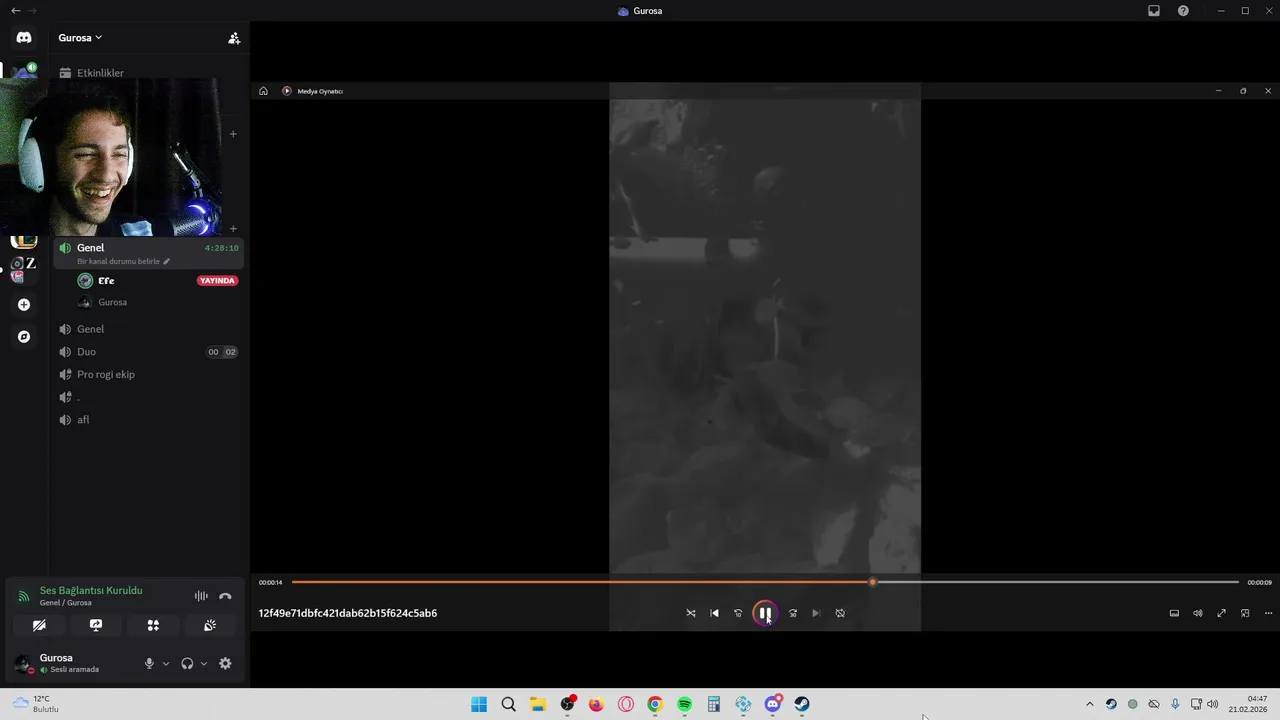
Task: Open media player more options menu
Action: 1268,613
